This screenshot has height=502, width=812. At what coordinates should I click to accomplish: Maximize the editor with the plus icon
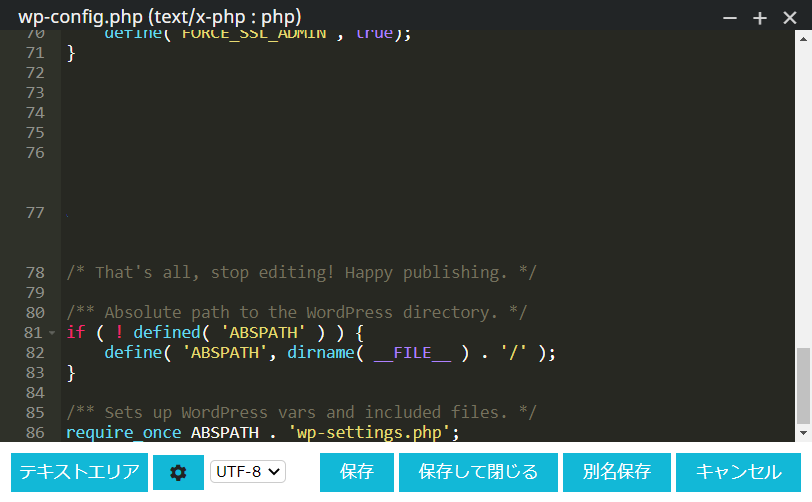coord(760,18)
